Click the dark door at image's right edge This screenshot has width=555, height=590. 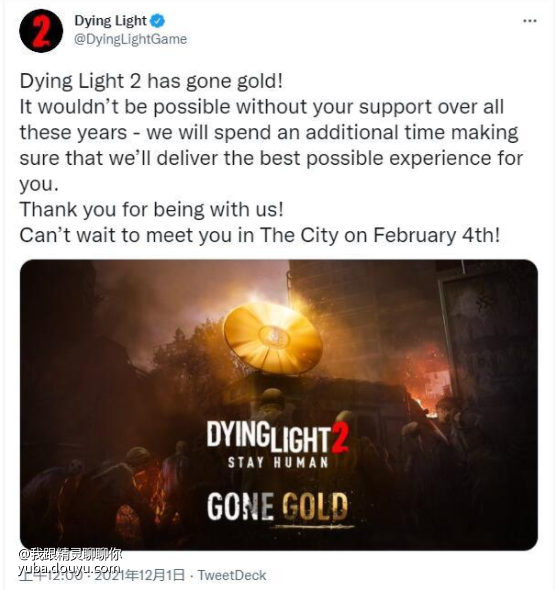point(487,339)
